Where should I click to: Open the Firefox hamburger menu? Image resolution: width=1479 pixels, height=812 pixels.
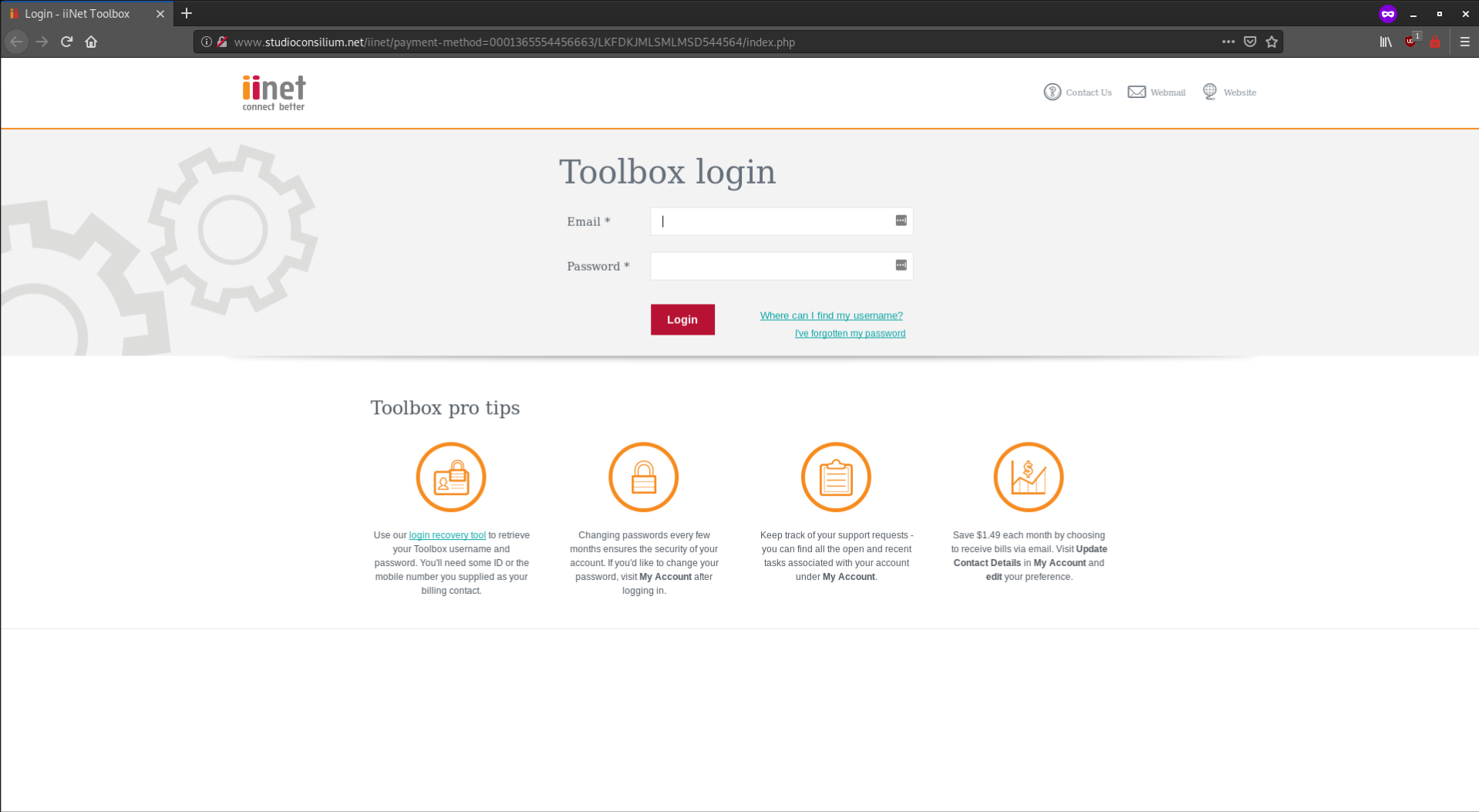tap(1464, 42)
